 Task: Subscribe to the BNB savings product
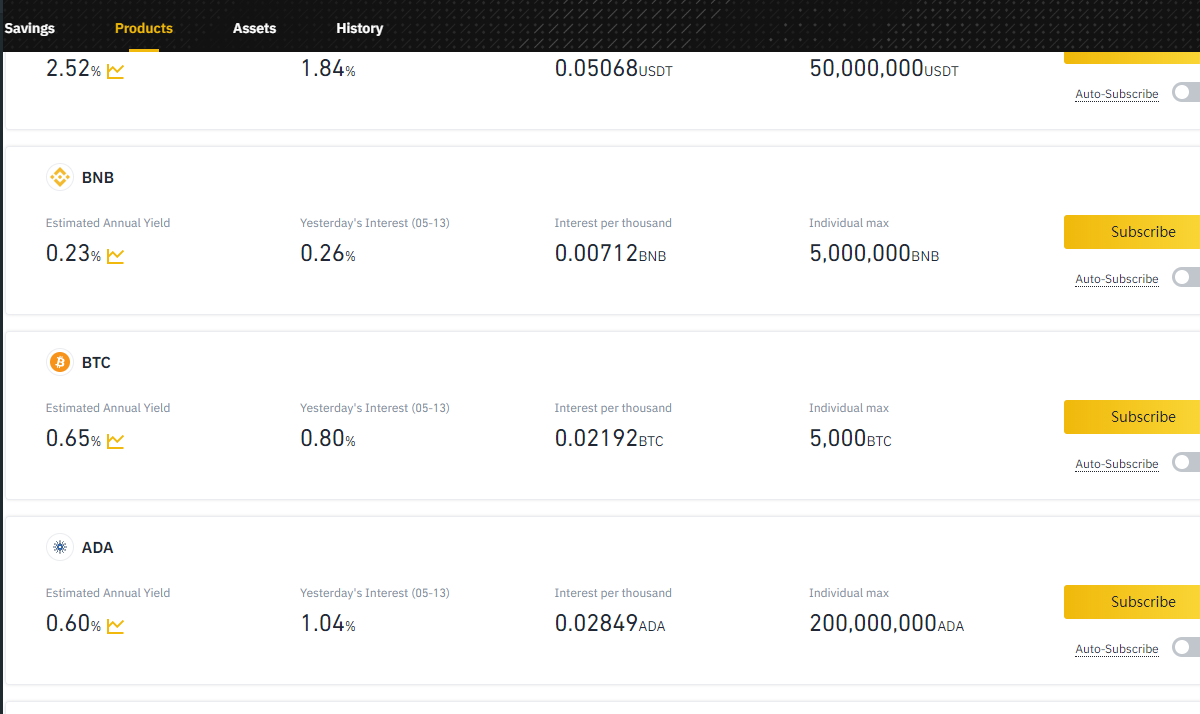[1132, 232]
